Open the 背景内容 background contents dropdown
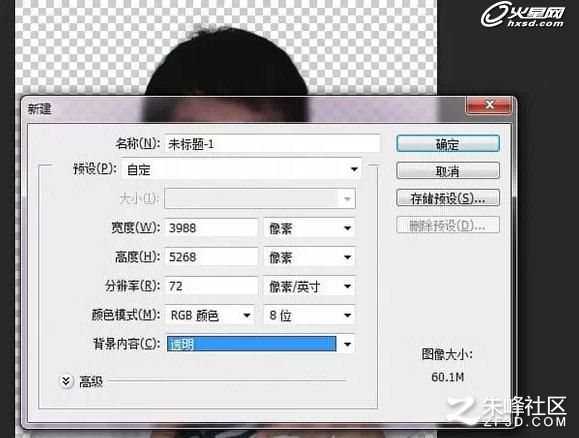The width and height of the screenshot is (579, 438). 261,344
